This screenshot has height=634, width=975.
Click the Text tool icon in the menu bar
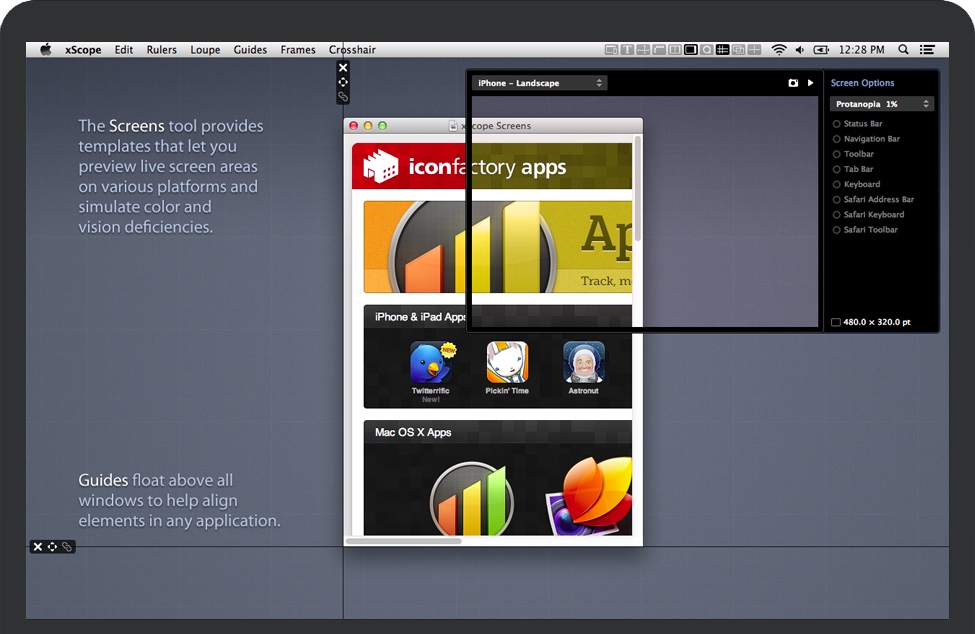[627, 50]
